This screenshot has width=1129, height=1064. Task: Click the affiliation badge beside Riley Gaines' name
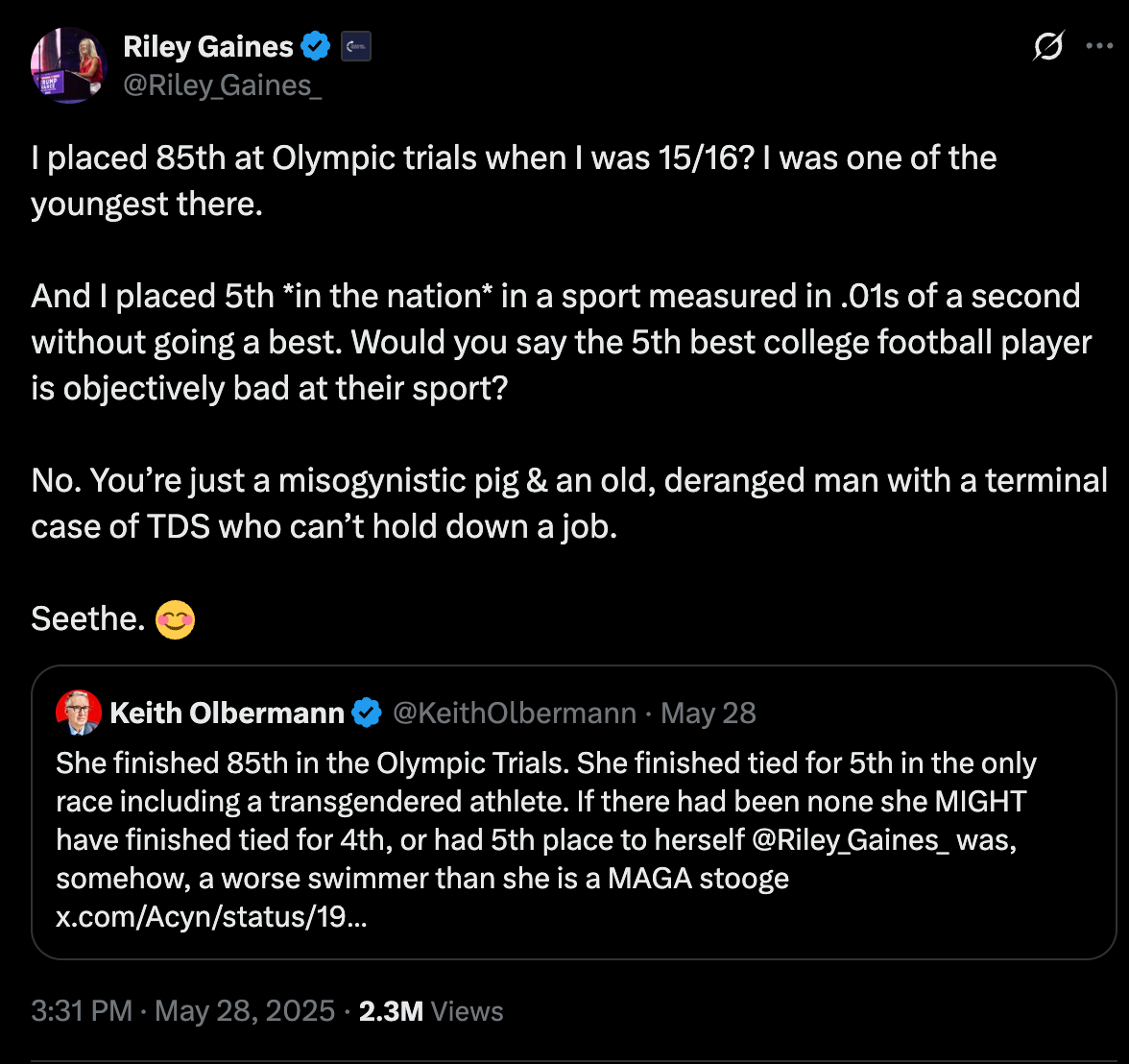[356, 46]
